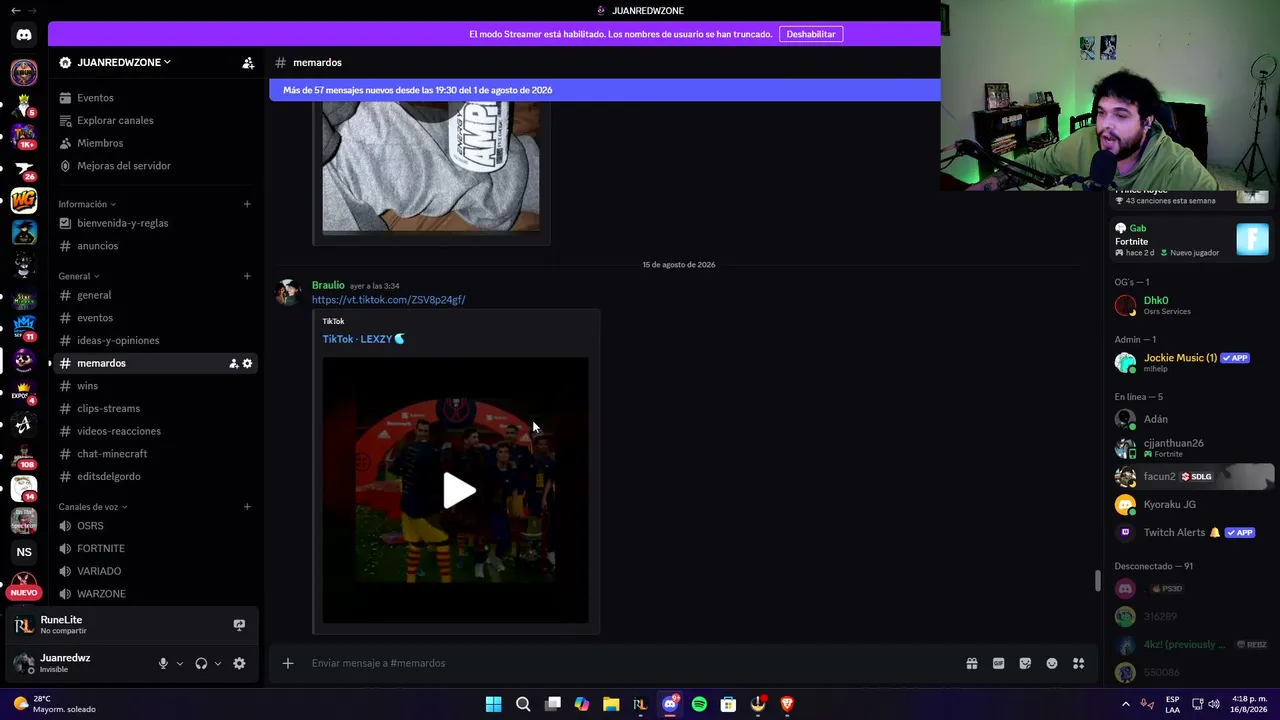Click RuneLite screen share icon
1280x720 pixels.
click(x=239, y=625)
